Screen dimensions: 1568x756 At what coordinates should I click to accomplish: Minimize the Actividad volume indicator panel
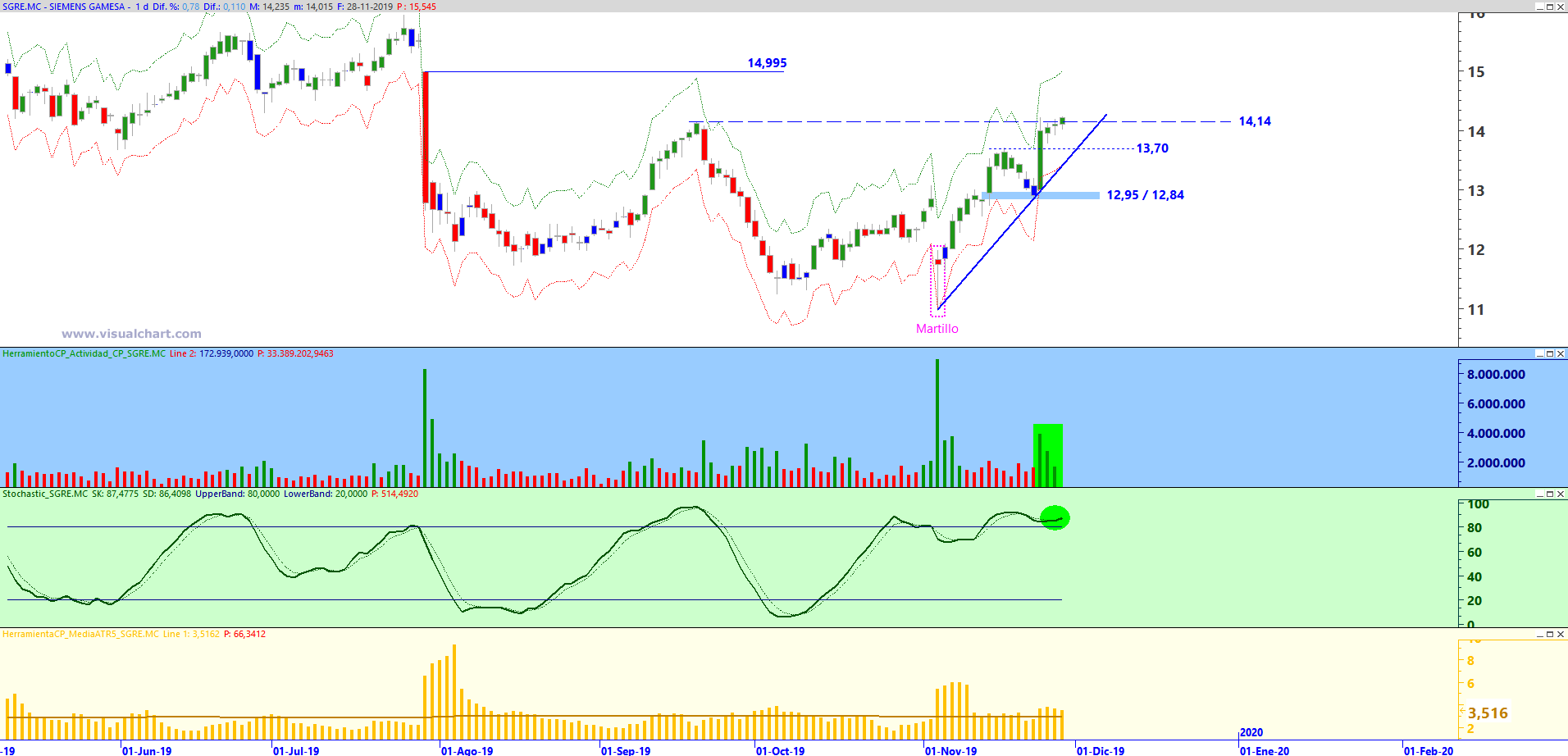pyautogui.click(x=1539, y=353)
